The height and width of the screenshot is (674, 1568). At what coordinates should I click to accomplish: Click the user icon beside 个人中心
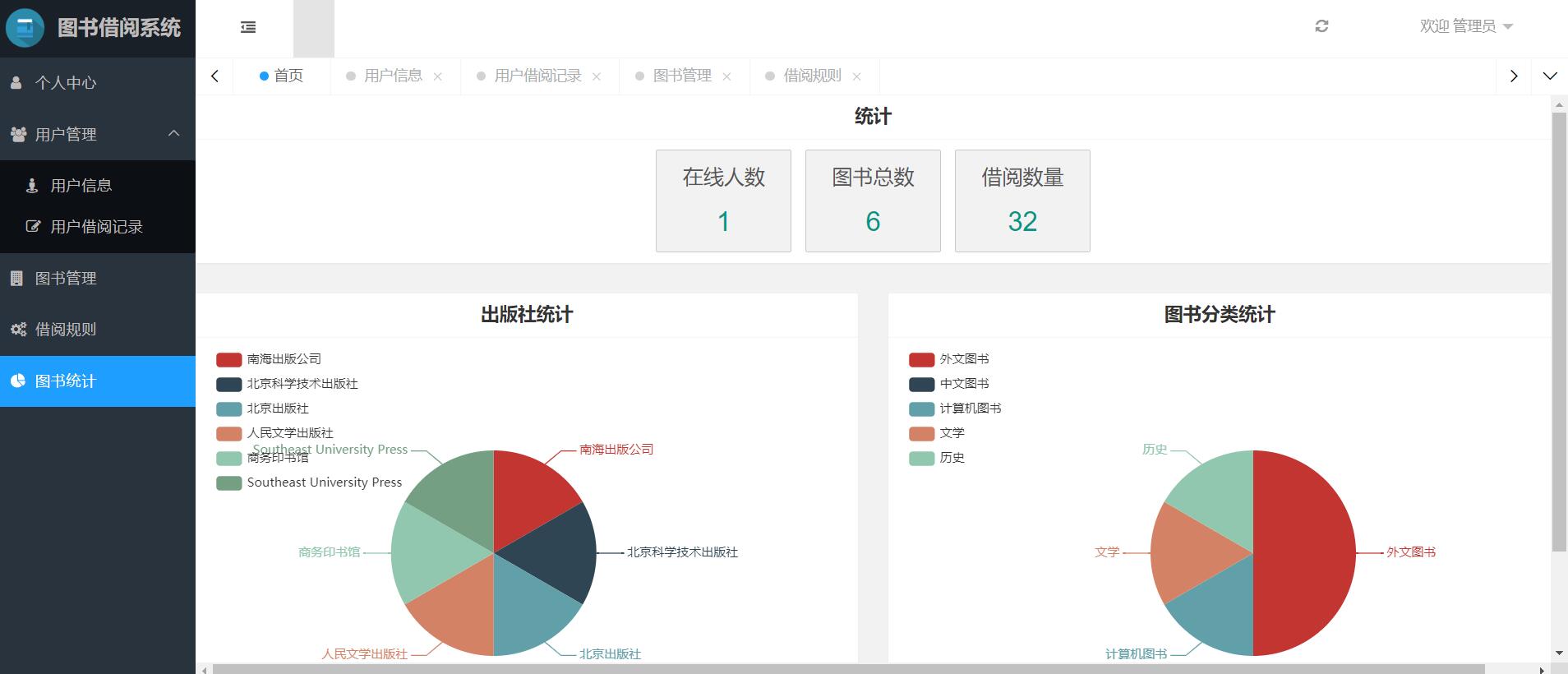pos(16,82)
